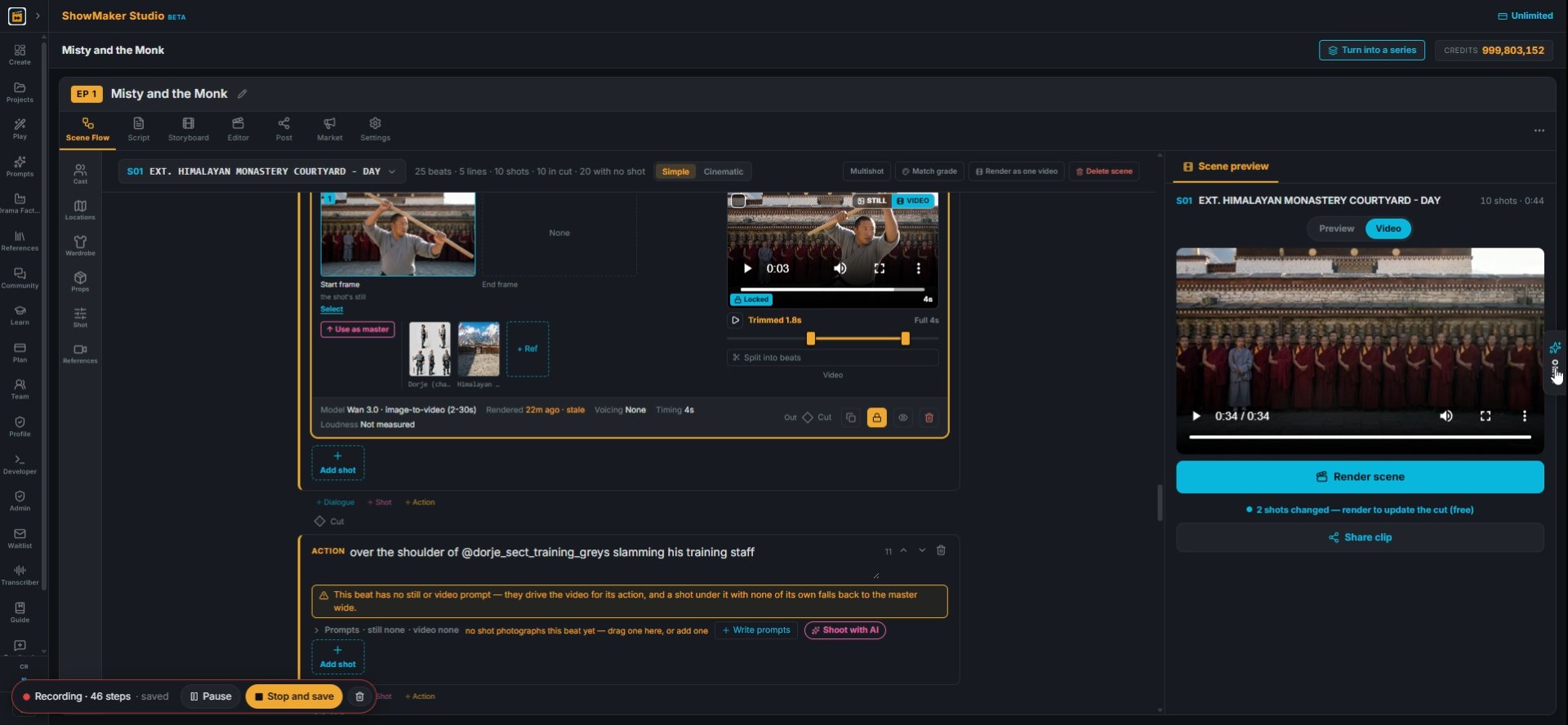Edit episode title with pencil icon
The height and width of the screenshot is (725, 1568).
[x=243, y=94]
